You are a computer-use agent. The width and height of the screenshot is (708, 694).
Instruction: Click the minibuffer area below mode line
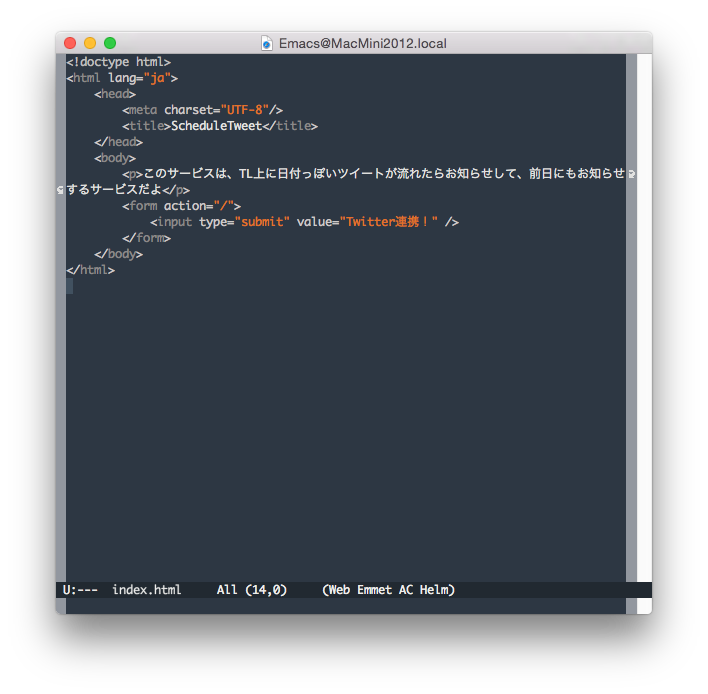(346, 606)
